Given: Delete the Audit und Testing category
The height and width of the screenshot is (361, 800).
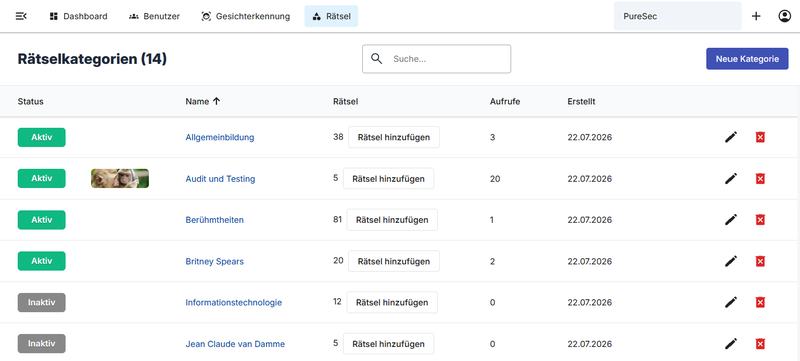Looking at the screenshot, I should [x=760, y=178].
